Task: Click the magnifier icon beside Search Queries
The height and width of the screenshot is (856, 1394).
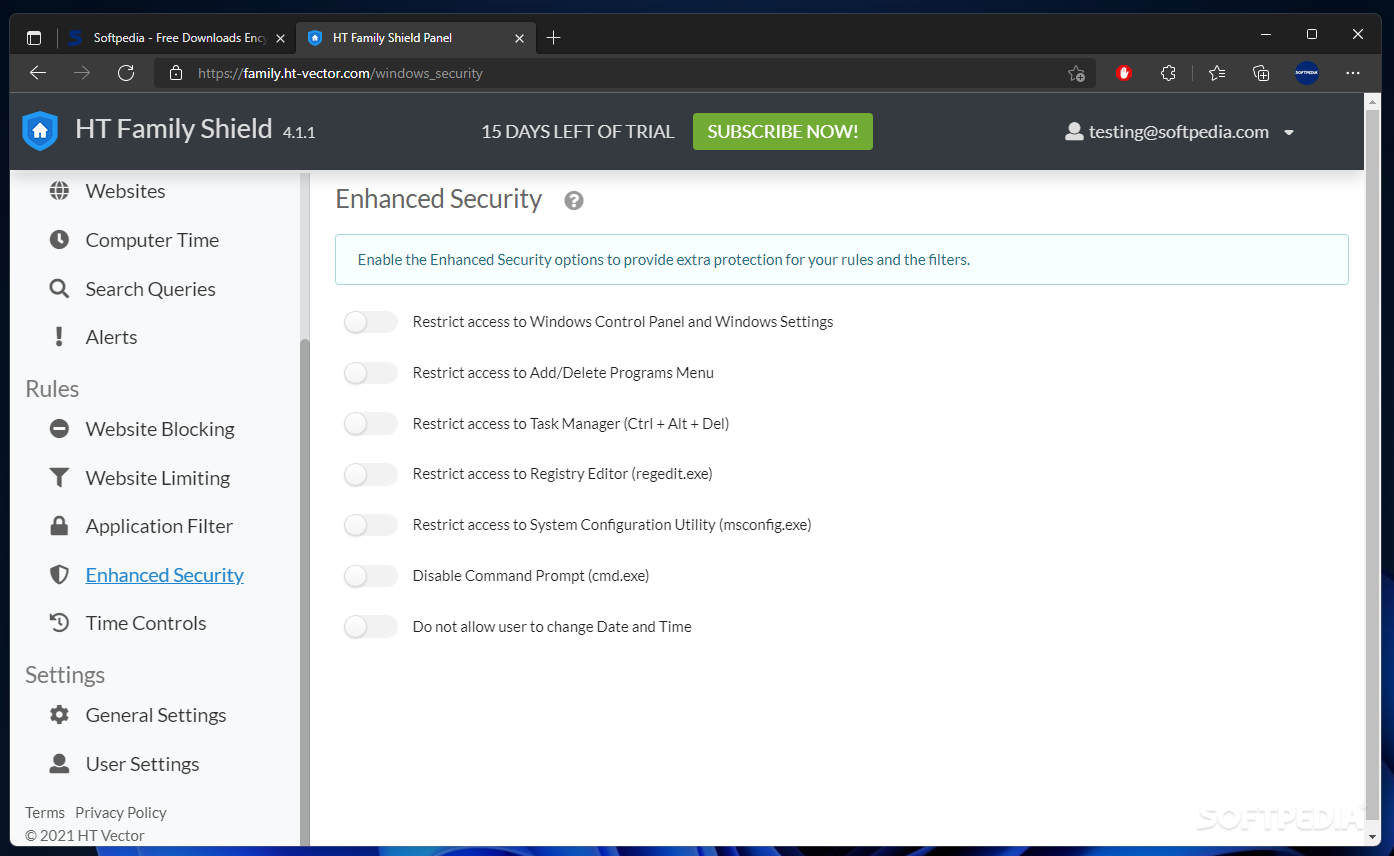Action: pos(60,289)
